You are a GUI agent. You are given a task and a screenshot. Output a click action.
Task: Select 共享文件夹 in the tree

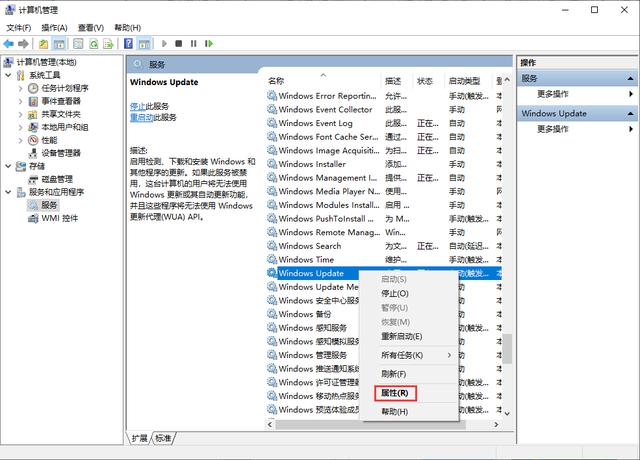pos(61,114)
